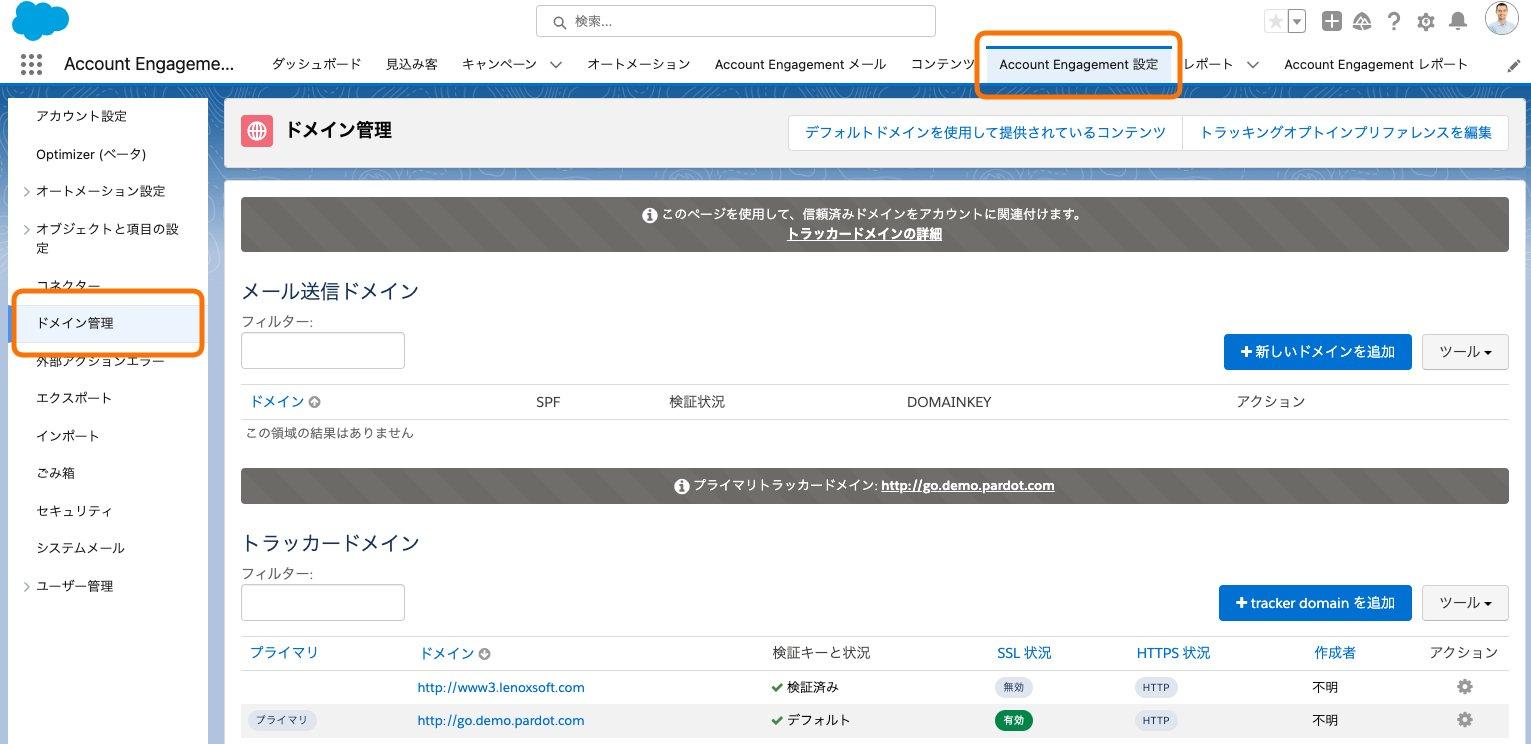
Task: Open http://go.demo.pardot.com link in table row
Action: click(501, 720)
